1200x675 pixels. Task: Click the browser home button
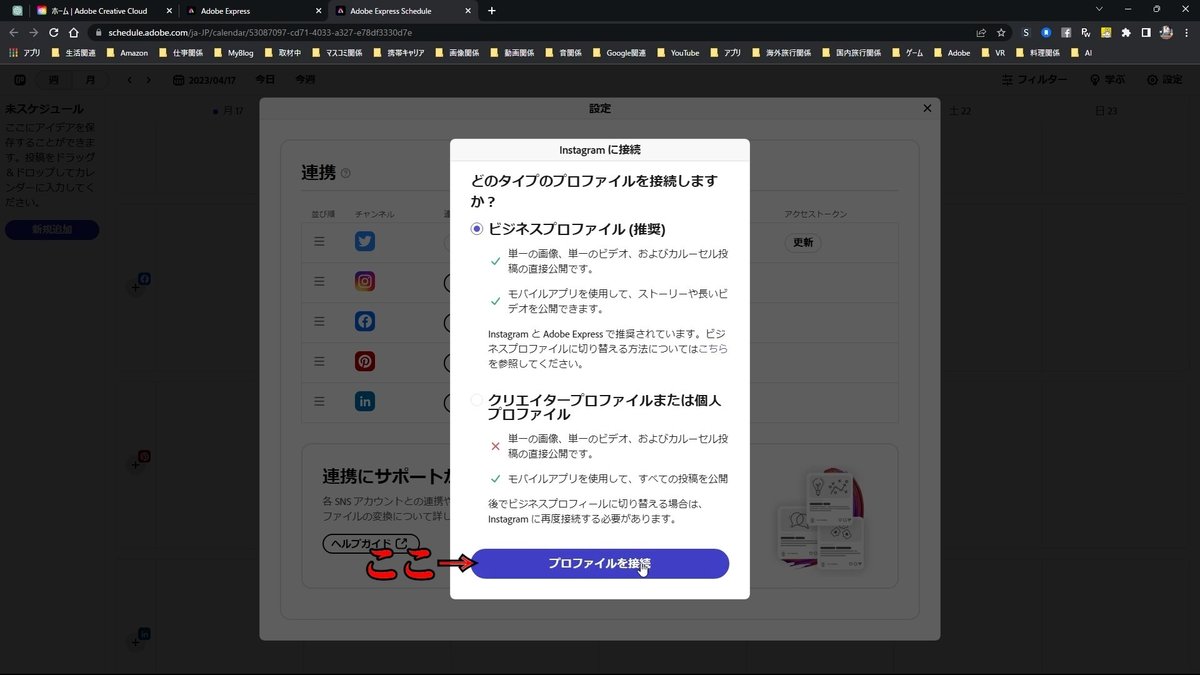(74, 32)
